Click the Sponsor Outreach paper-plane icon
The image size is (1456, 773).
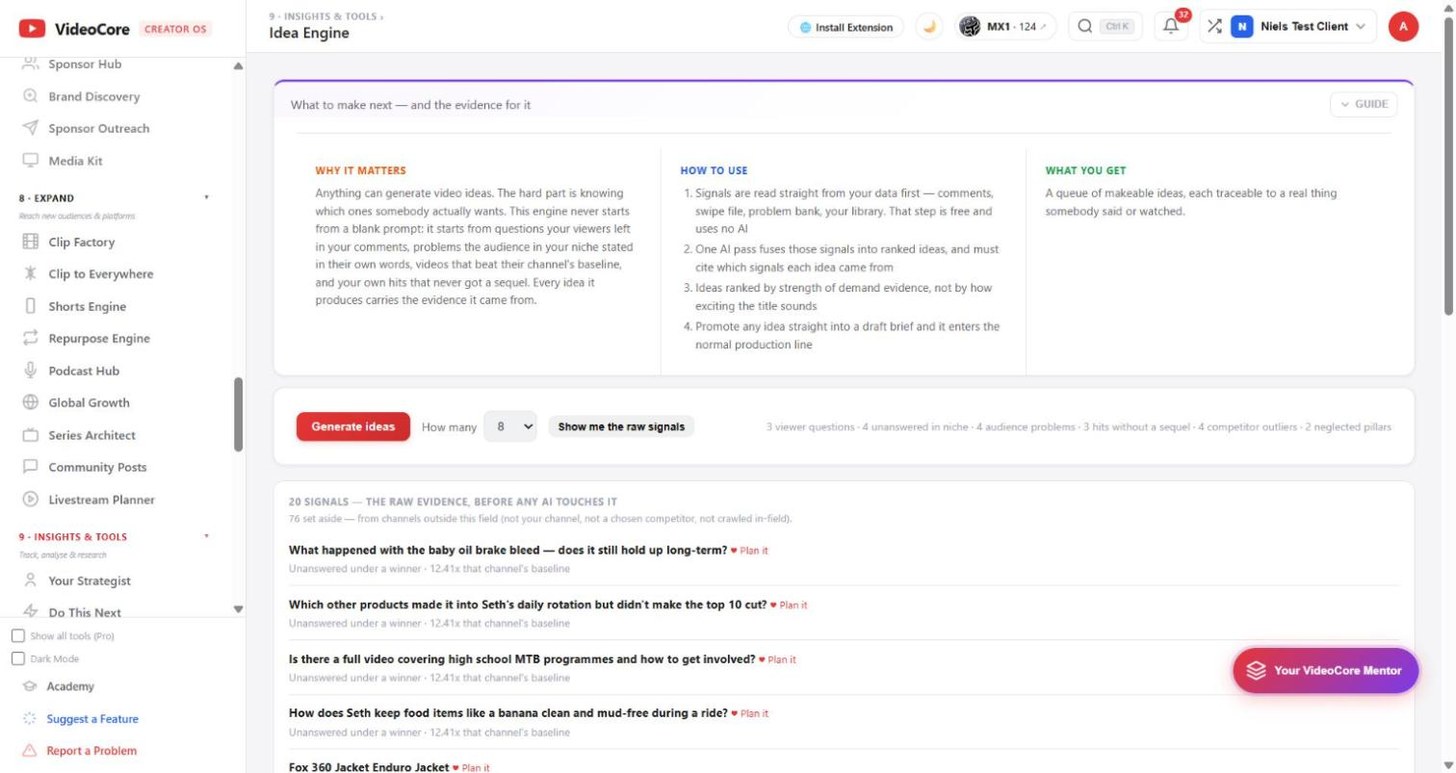click(x=30, y=129)
